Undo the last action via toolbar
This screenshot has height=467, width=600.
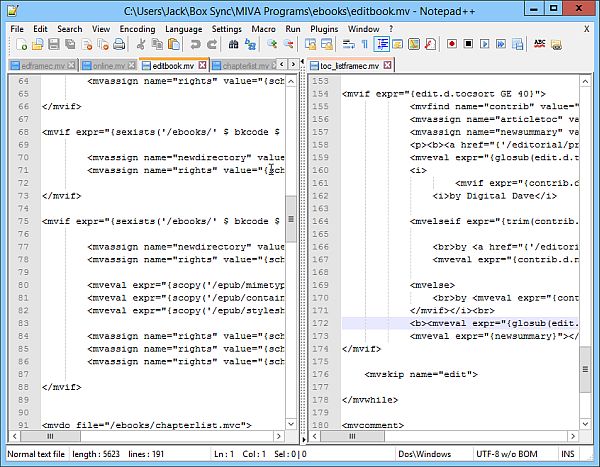pyautogui.click(x=195, y=44)
